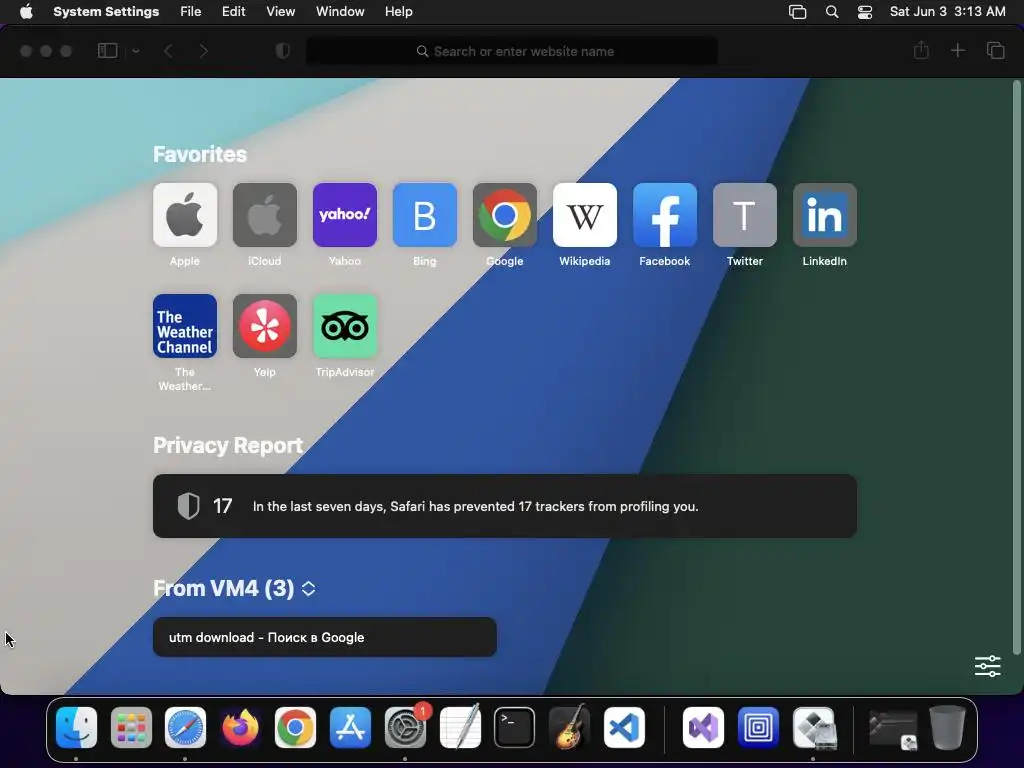This screenshot has height=768, width=1024.
Task: Launch Firefox from the Dock
Action: (x=240, y=727)
